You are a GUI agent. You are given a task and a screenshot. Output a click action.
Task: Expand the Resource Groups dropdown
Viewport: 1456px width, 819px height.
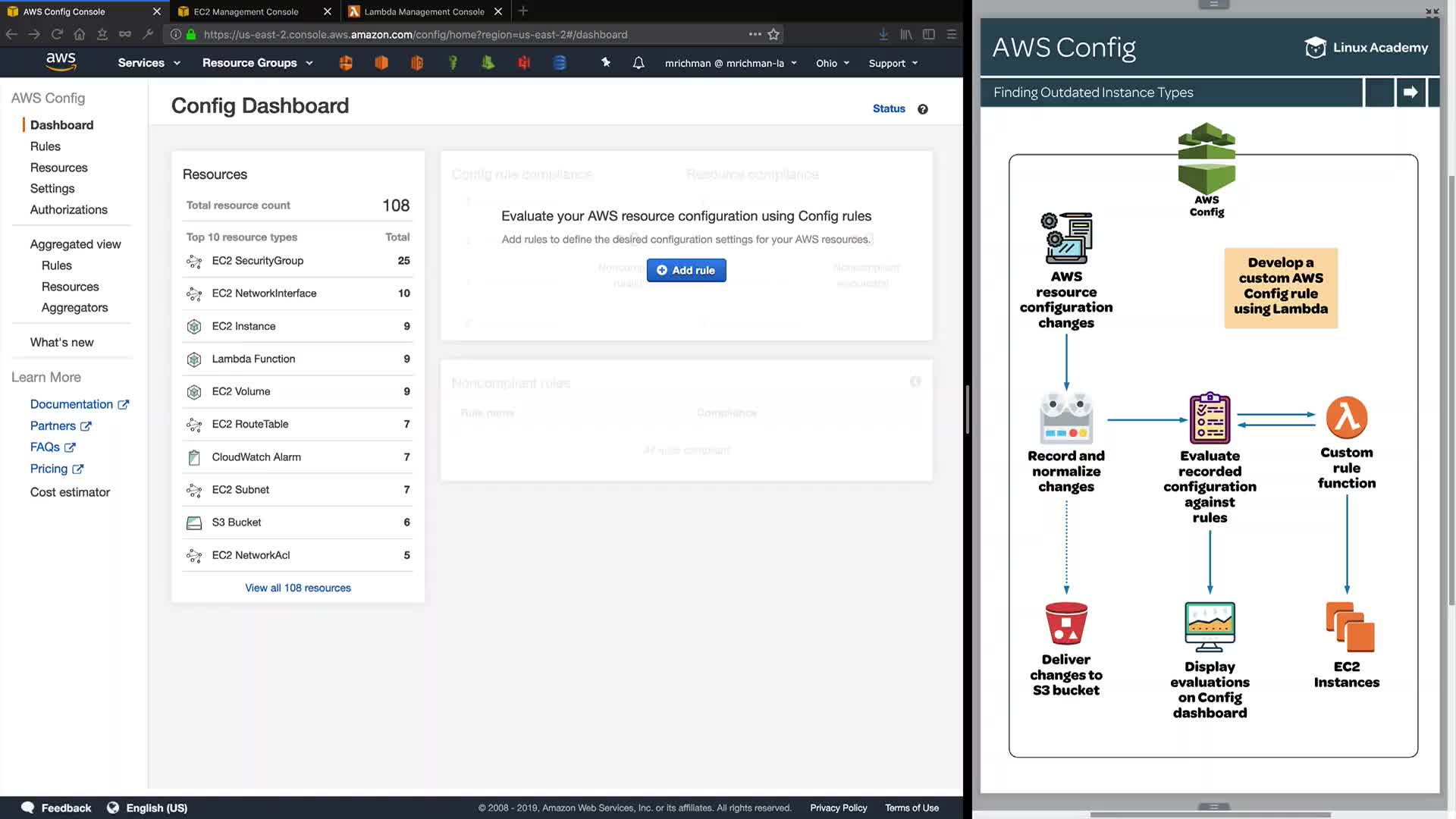(257, 63)
